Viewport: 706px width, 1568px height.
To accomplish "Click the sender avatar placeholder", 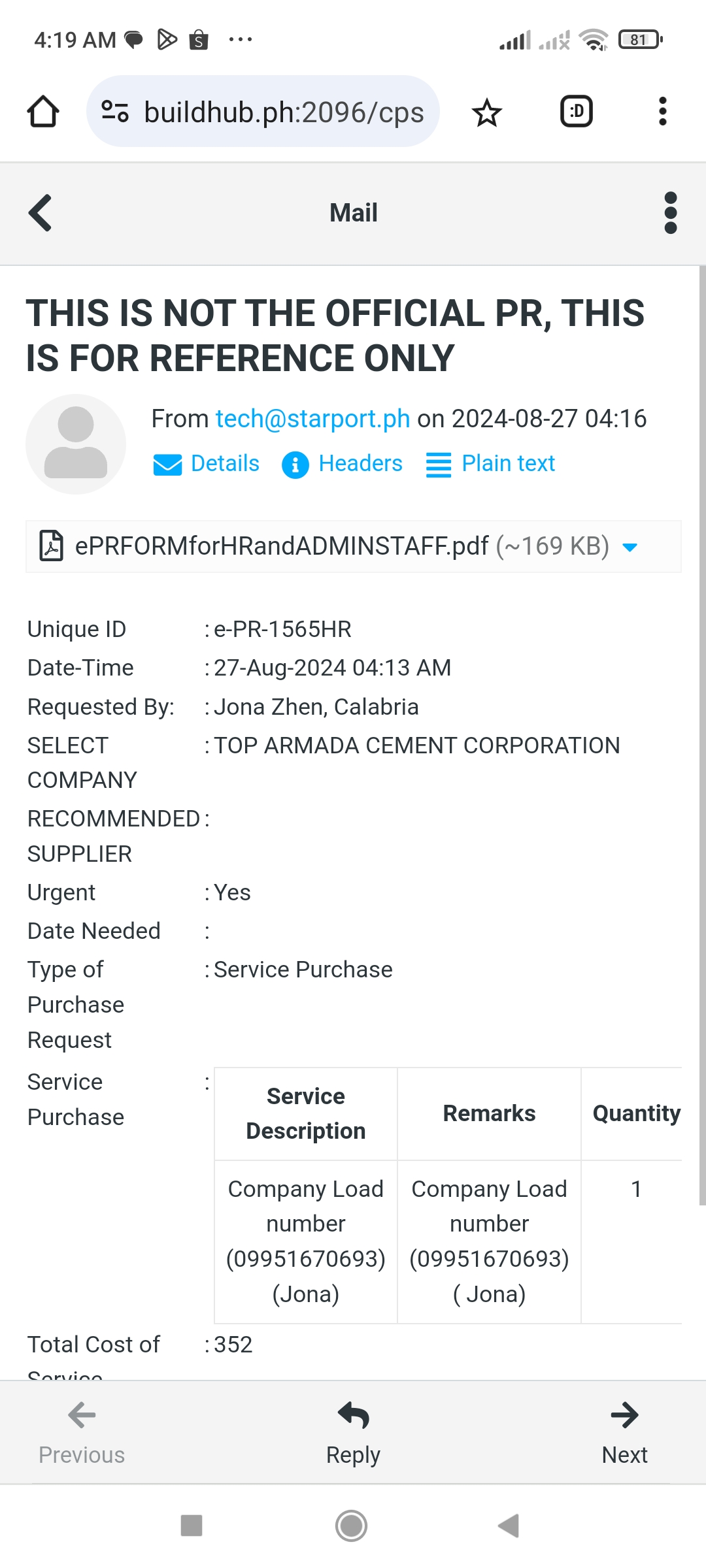I will (x=76, y=444).
